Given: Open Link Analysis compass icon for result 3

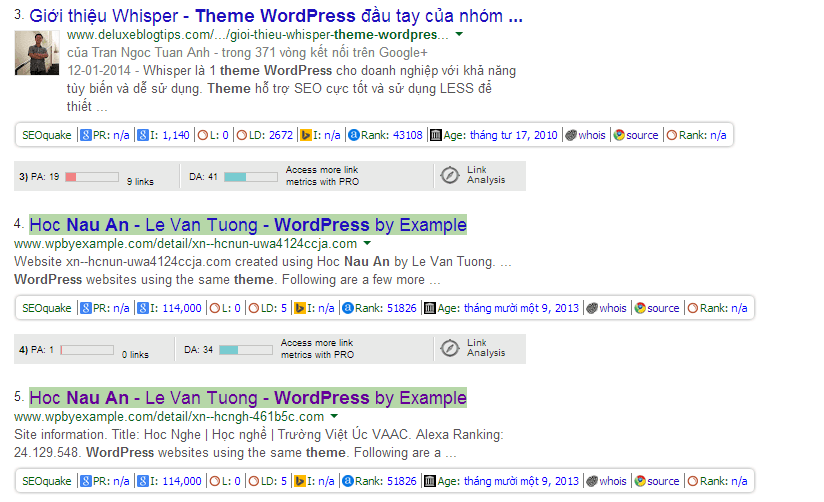Looking at the screenshot, I should 450,175.
